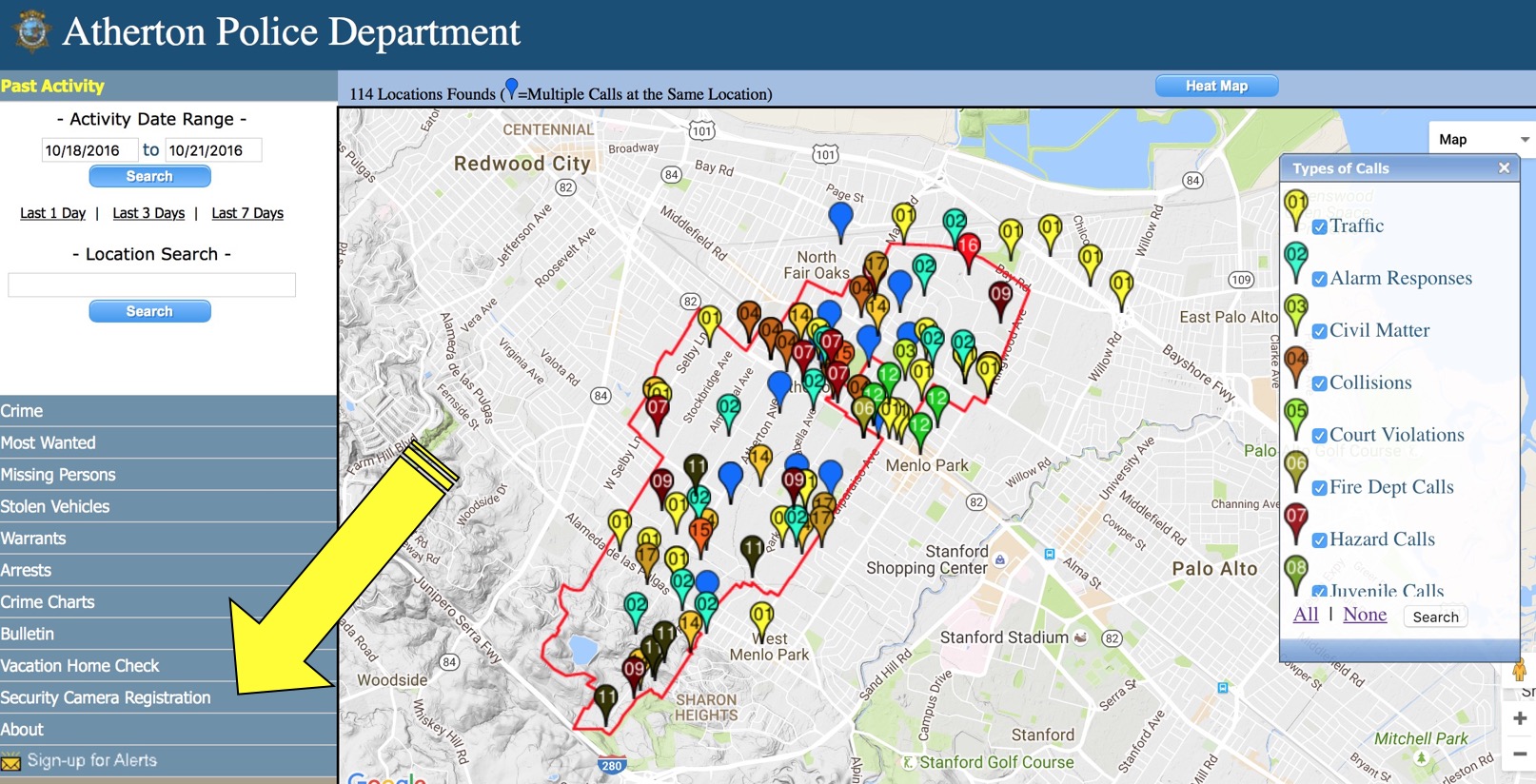Image resolution: width=1536 pixels, height=784 pixels.
Task: Open the Crime Charts menu item
Action: (48, 602)
